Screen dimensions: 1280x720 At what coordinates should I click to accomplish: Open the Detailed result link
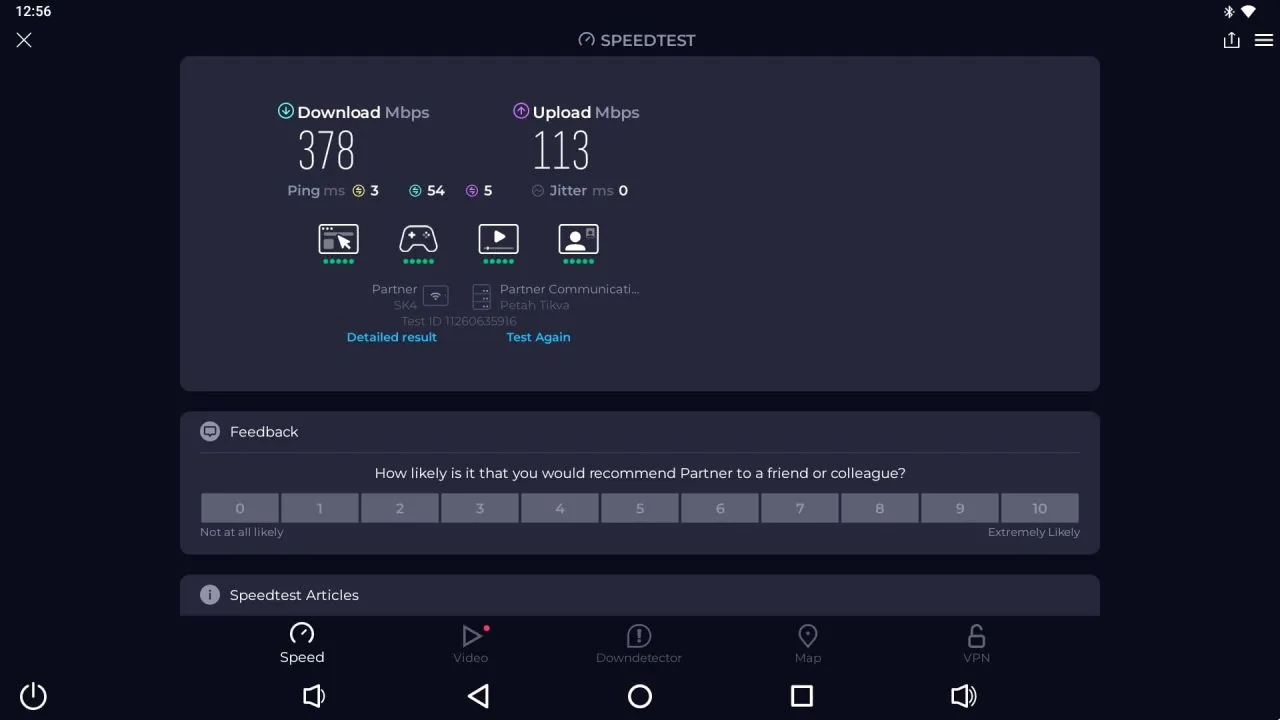point(391,337)
